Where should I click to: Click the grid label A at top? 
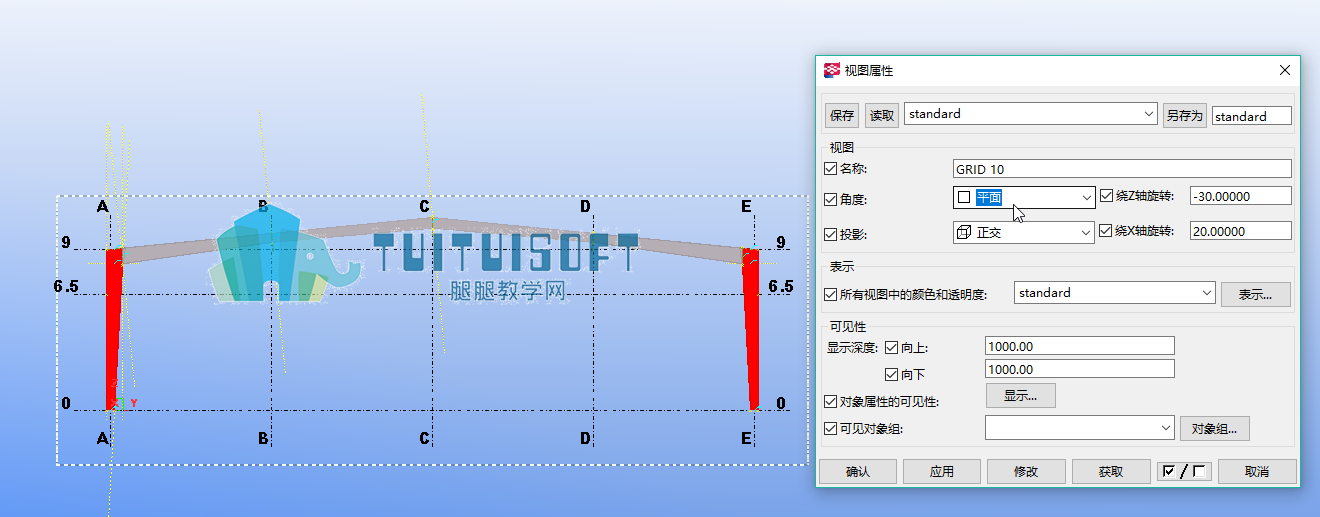[102, 207]
